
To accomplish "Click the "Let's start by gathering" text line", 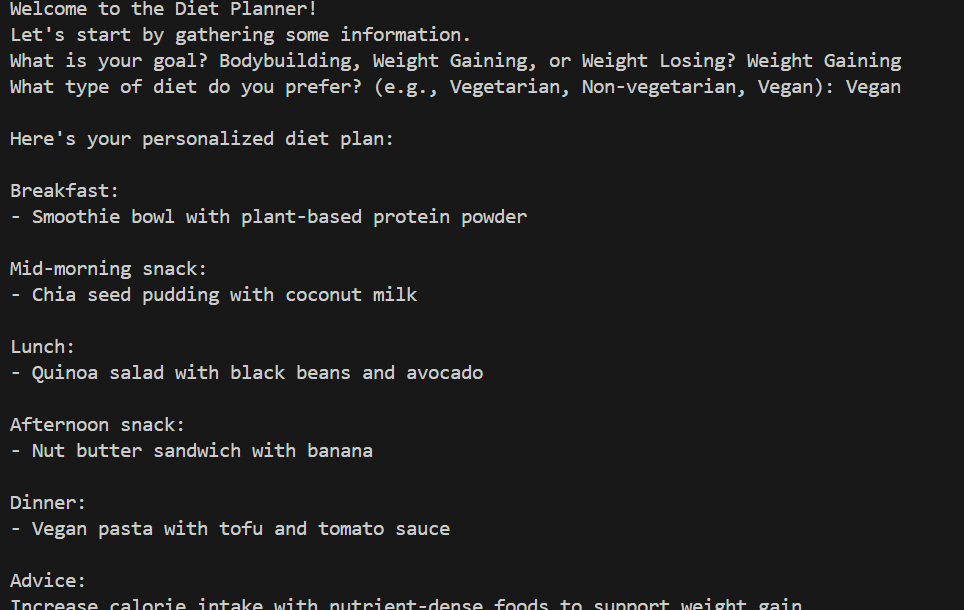I will tap(240, 35).
